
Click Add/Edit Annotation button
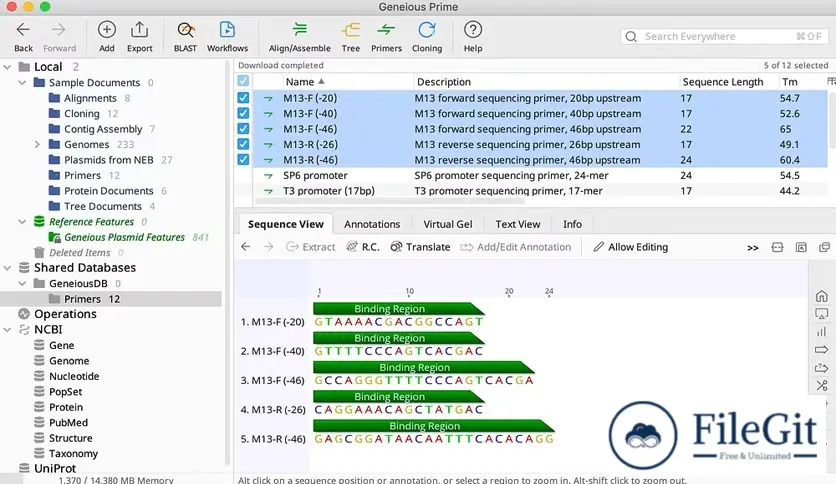(516, 247)
